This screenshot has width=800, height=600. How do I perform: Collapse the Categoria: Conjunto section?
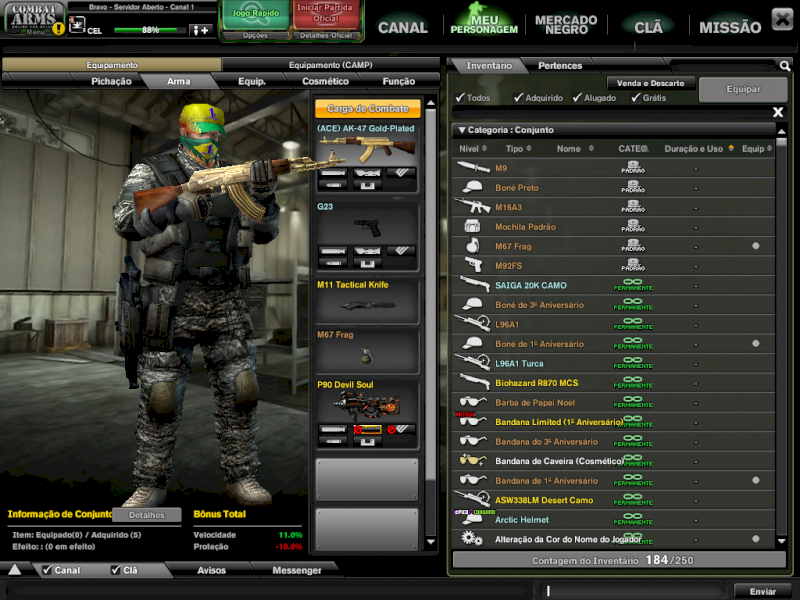[462, 130]
